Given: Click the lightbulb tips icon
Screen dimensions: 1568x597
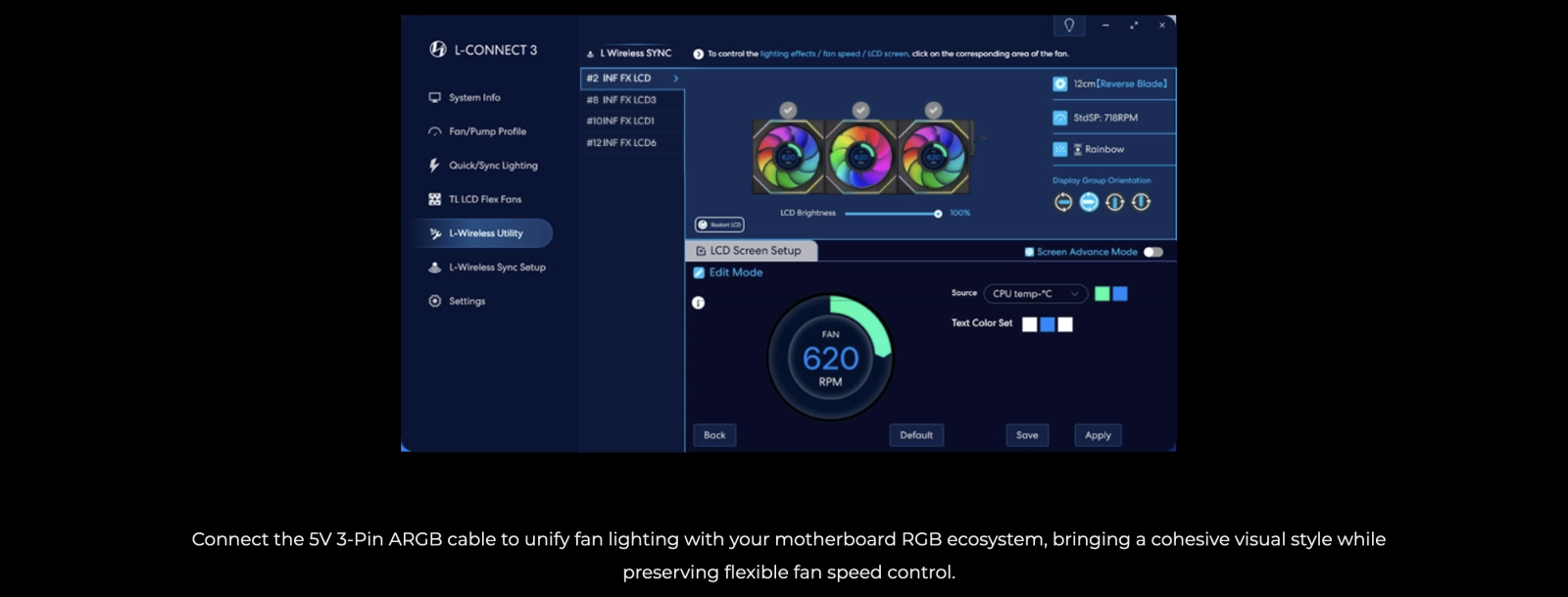Looking at the screenshot, I should click(x=1069, y=25).
